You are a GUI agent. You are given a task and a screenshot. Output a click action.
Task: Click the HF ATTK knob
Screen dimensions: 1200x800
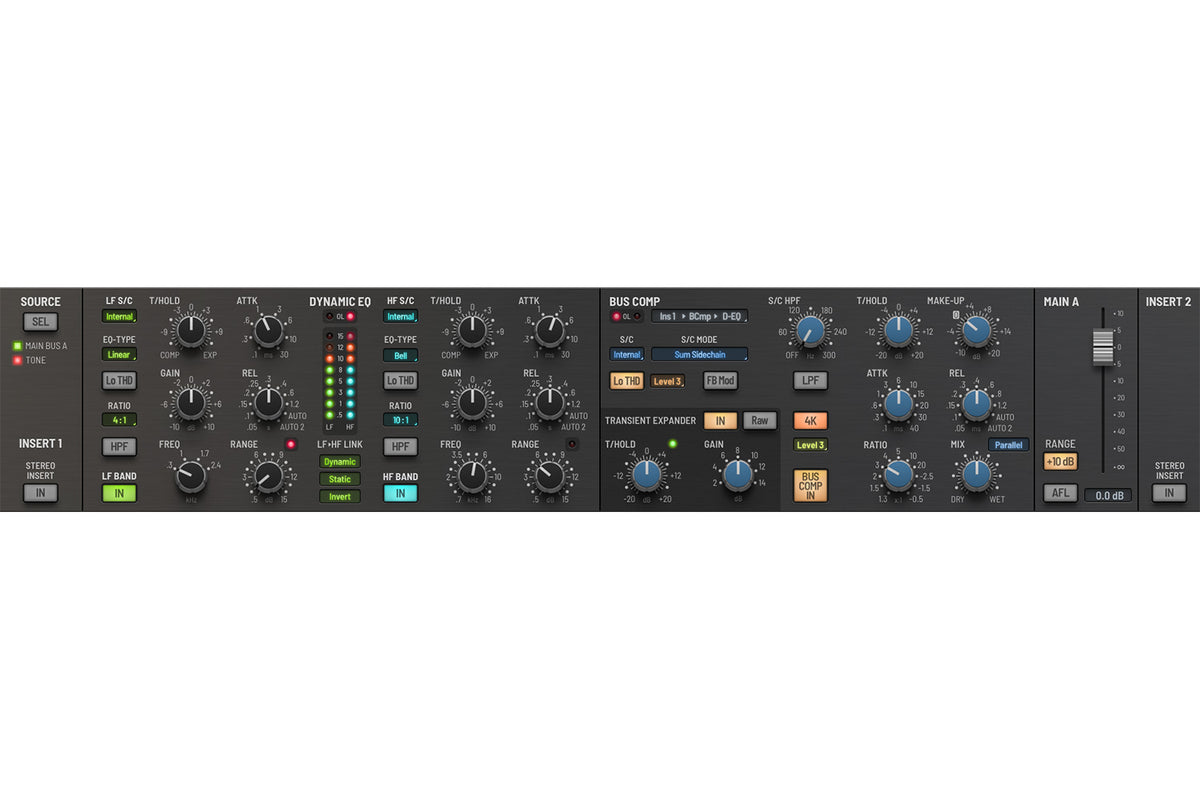(549, 330)
